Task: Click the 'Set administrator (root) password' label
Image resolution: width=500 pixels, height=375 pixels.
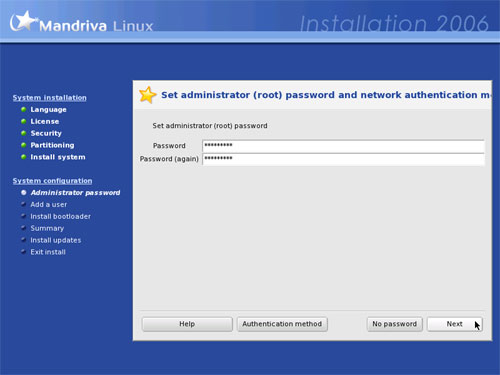Action: point(210,126)
